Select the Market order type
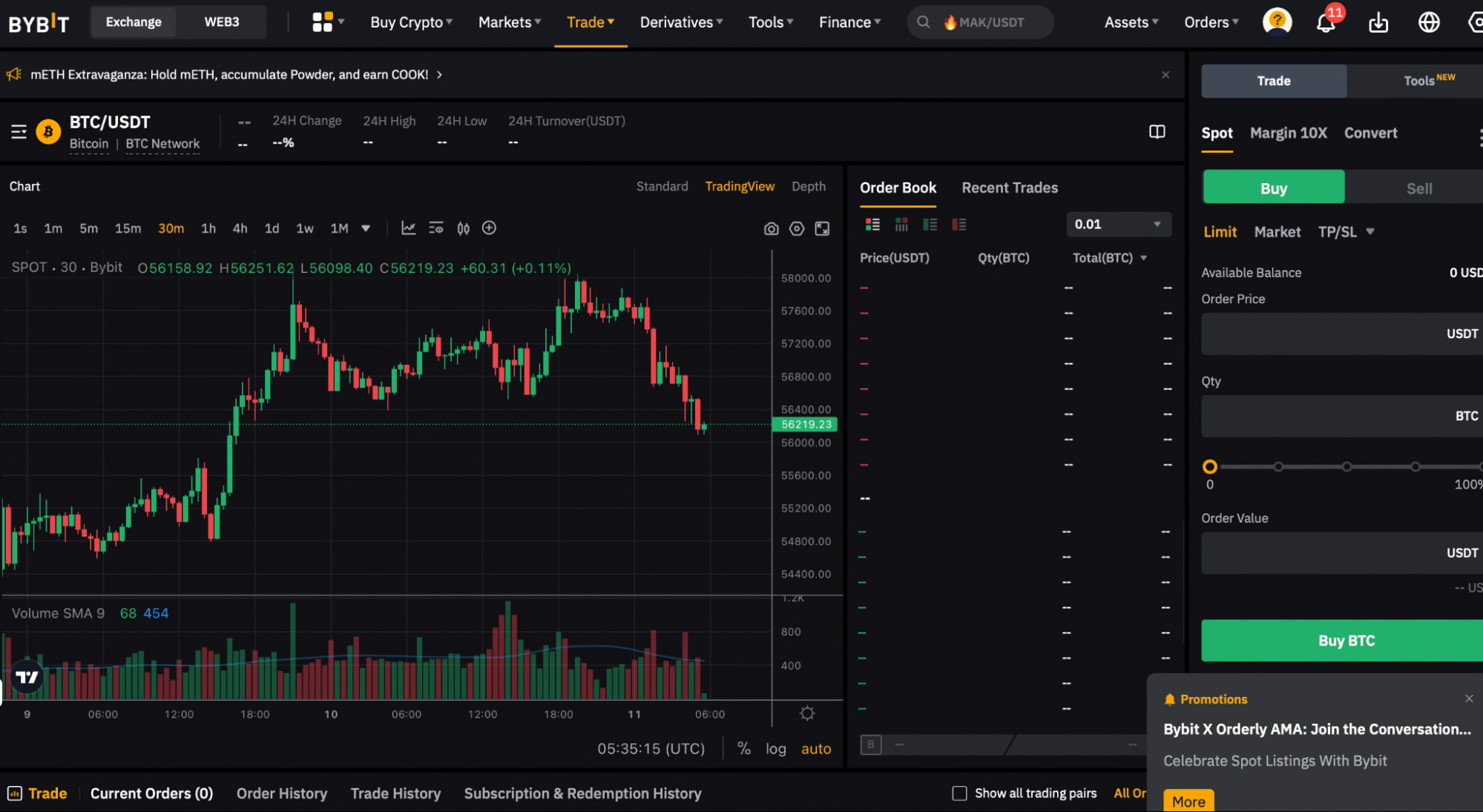Image resolution: width=1483 pixels, height=812 pixels. click(x=1277, y=232)
